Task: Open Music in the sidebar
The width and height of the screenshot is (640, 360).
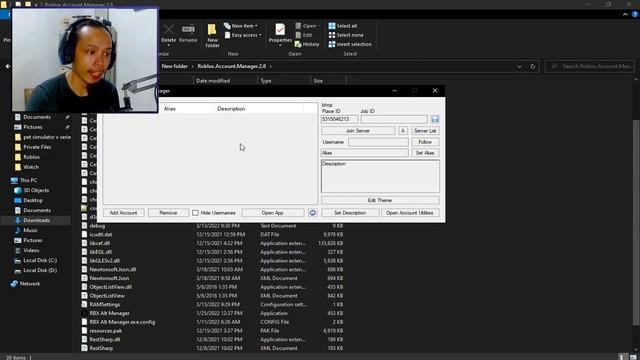Action: pos(26,230)
